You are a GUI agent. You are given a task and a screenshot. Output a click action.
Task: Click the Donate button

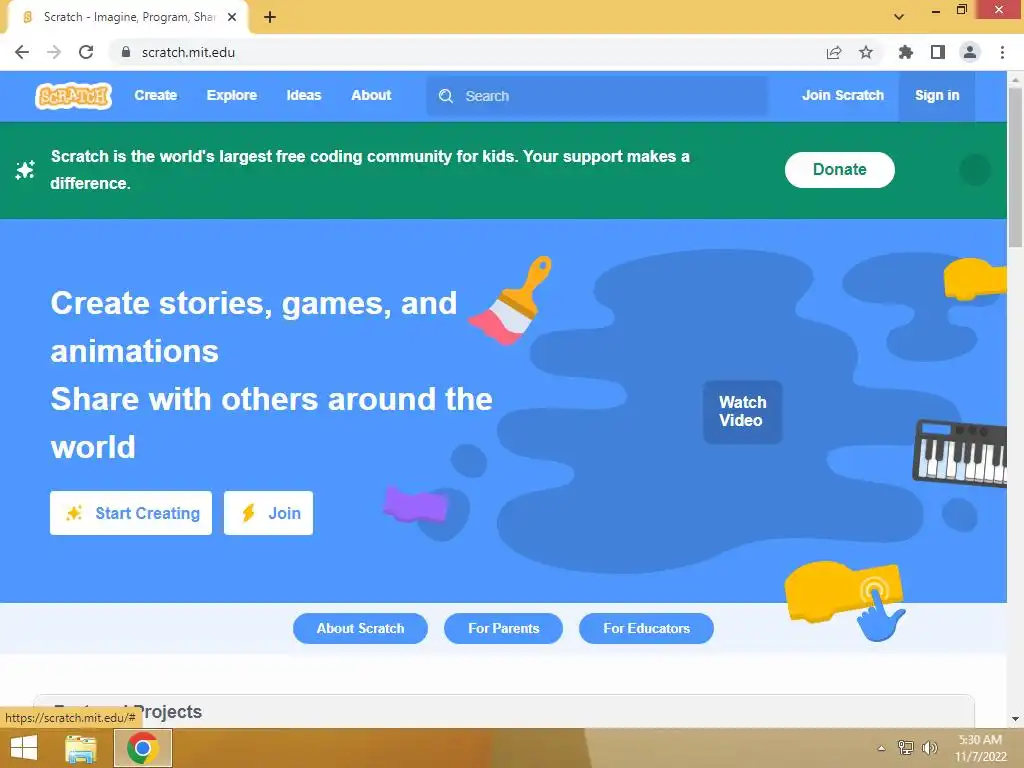[840, 170]
